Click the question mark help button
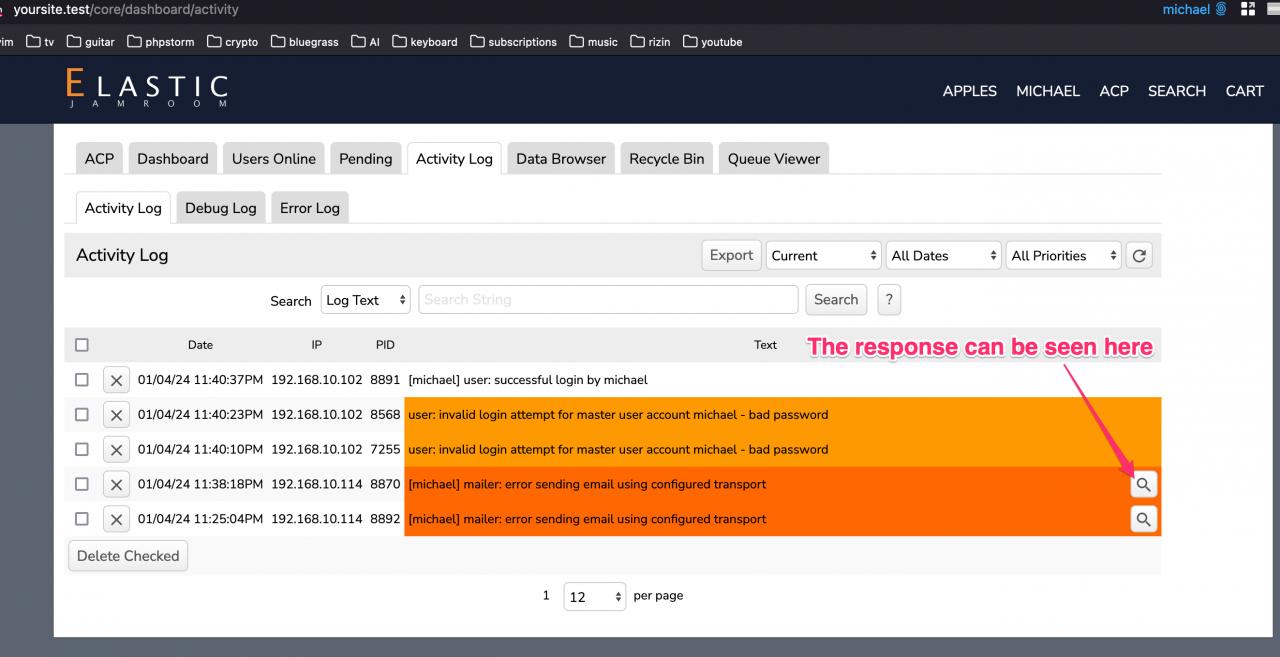Screen dimensions: 1280x657 coord(888,300)
